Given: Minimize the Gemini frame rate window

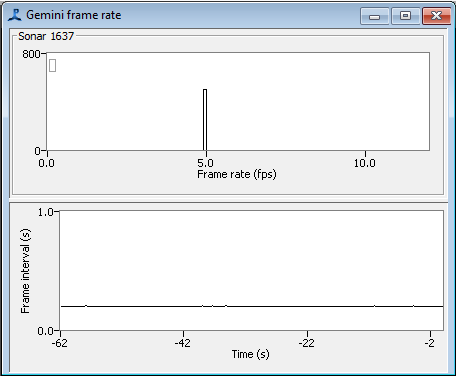Looking at the screenshot, I should coord(374,16).
